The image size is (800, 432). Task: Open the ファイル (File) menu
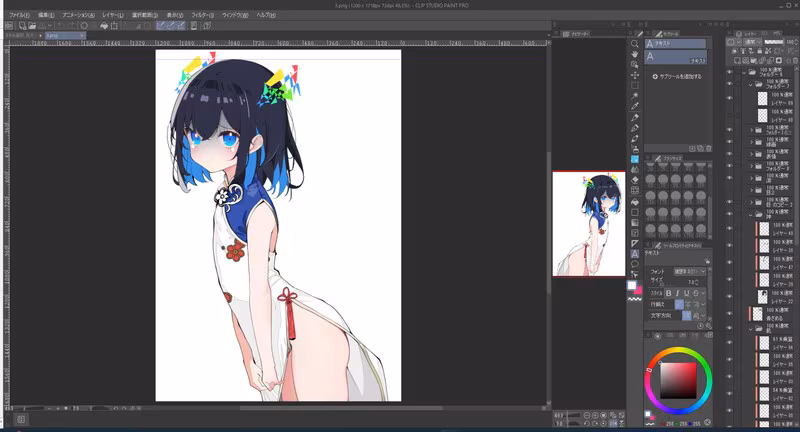tap(19, 16)
